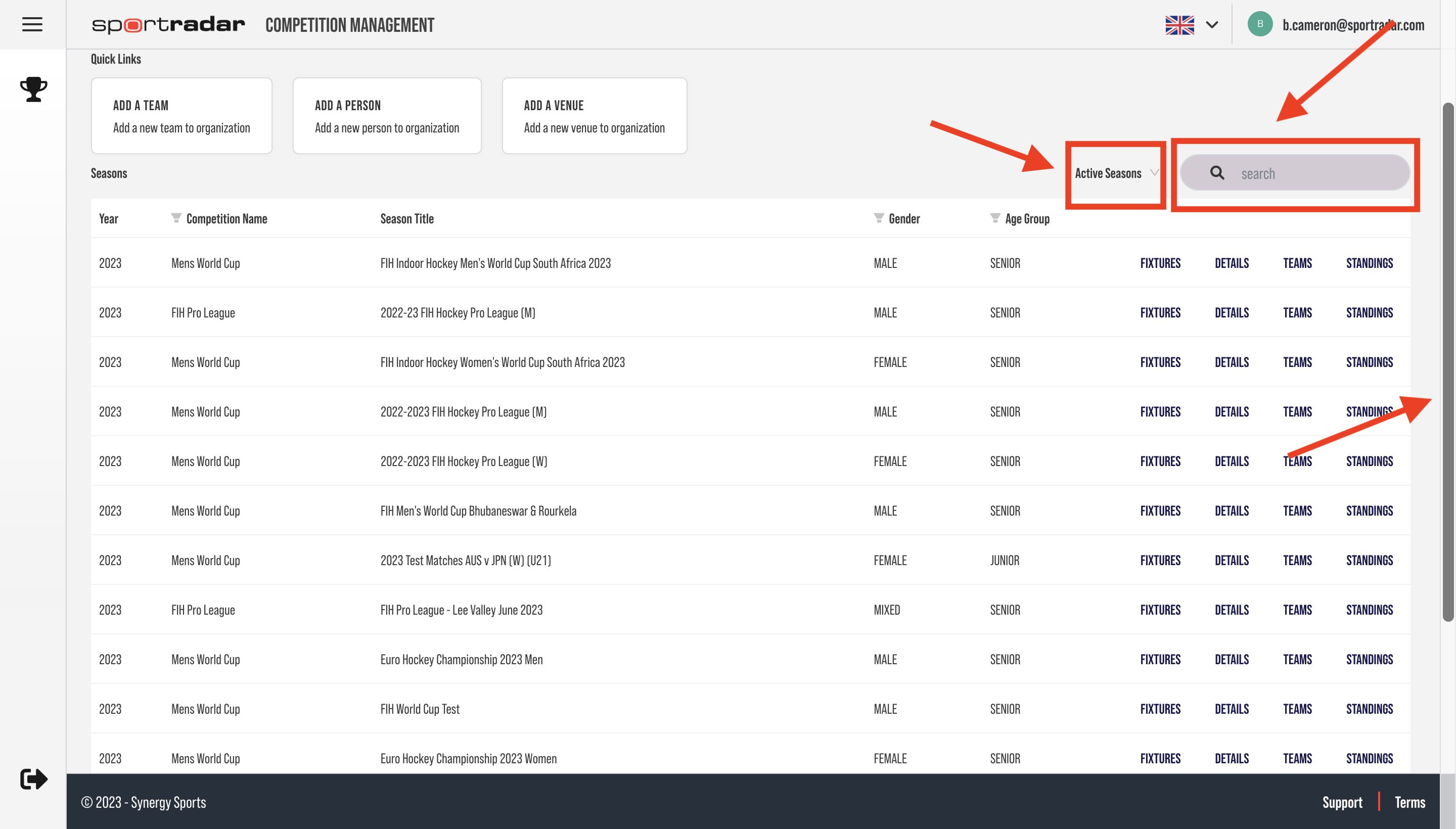Click the trophy competitions icon in sidebar
1456x829 pixels.
pyautogui.click(x=33, y=89)
